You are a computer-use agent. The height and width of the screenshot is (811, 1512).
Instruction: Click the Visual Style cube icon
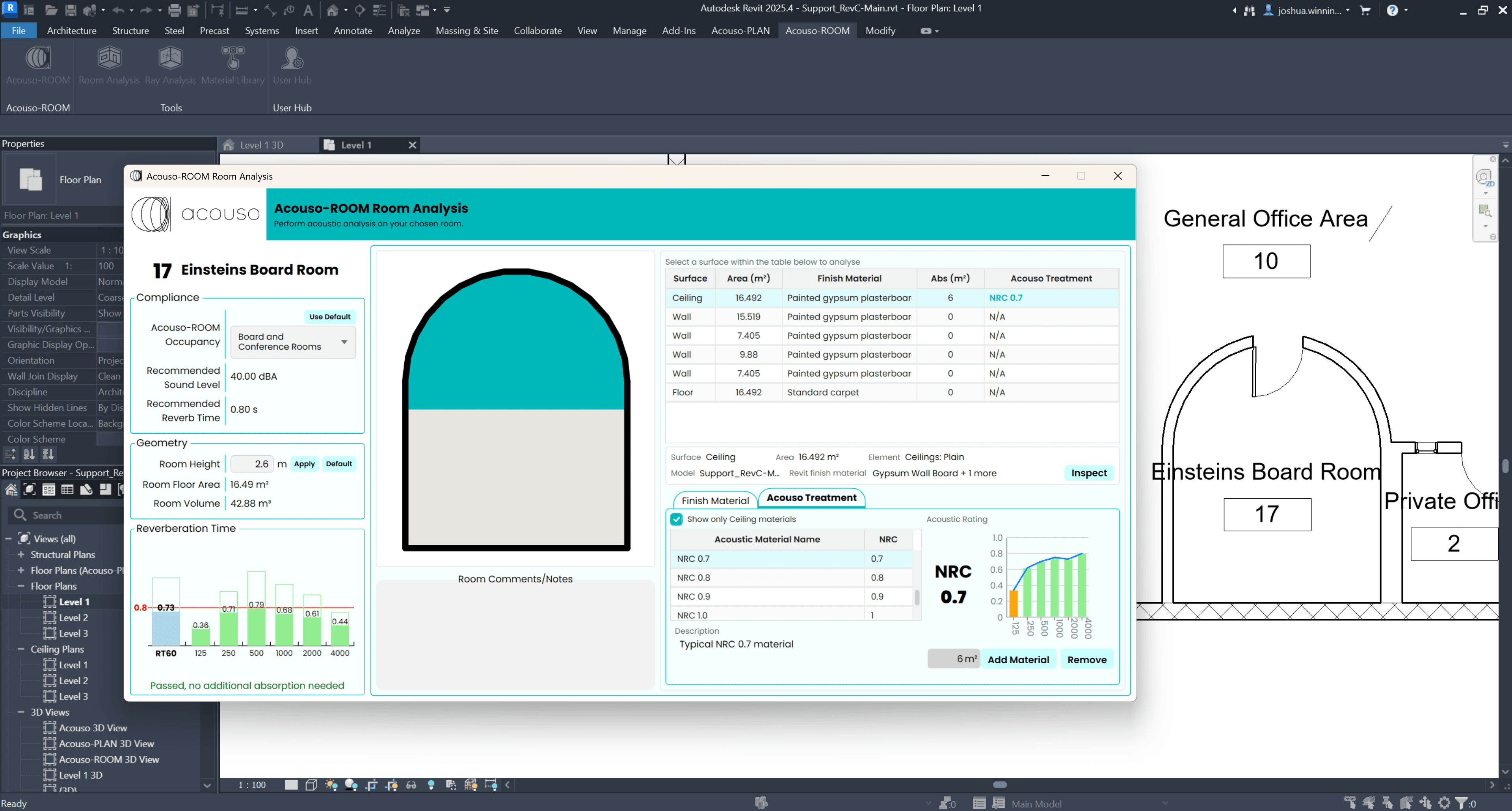[312, 785]
